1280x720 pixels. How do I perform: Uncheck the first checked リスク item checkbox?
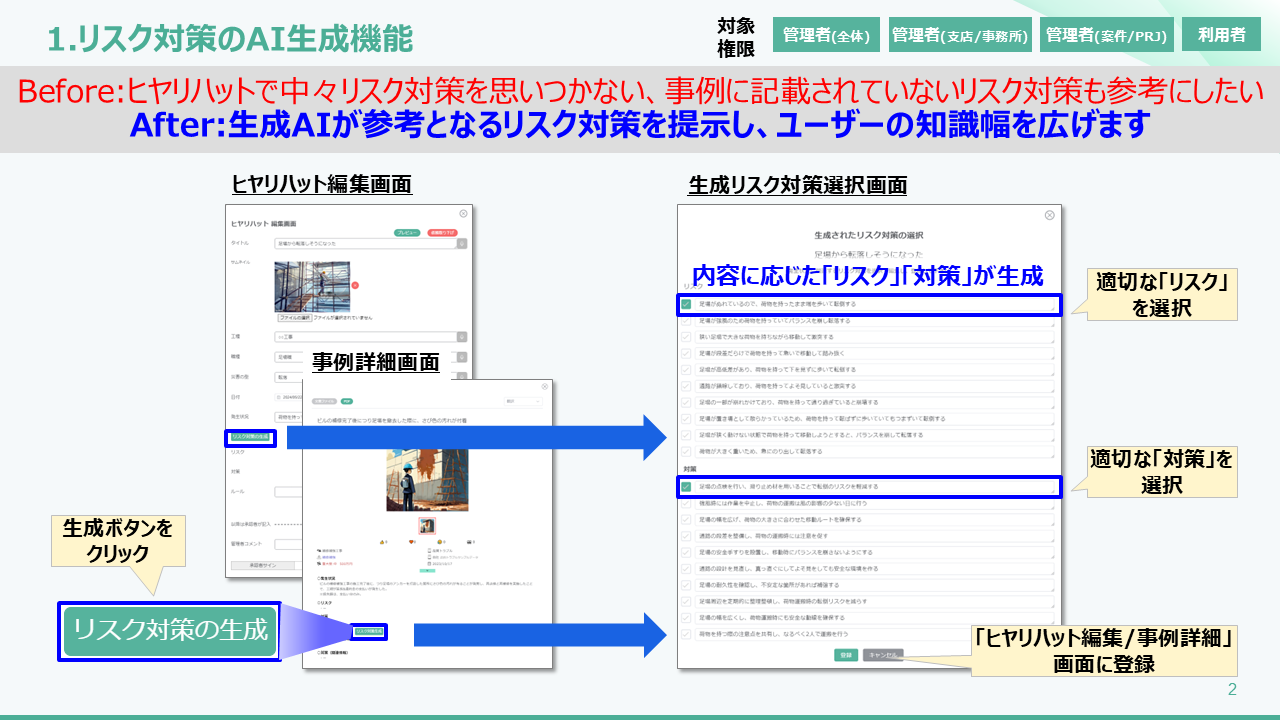(x=686, y=304)
